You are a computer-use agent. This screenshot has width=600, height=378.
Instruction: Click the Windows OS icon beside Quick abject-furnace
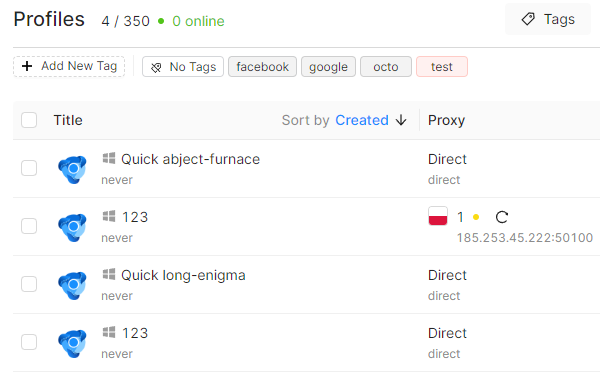(x=109, y=158)
